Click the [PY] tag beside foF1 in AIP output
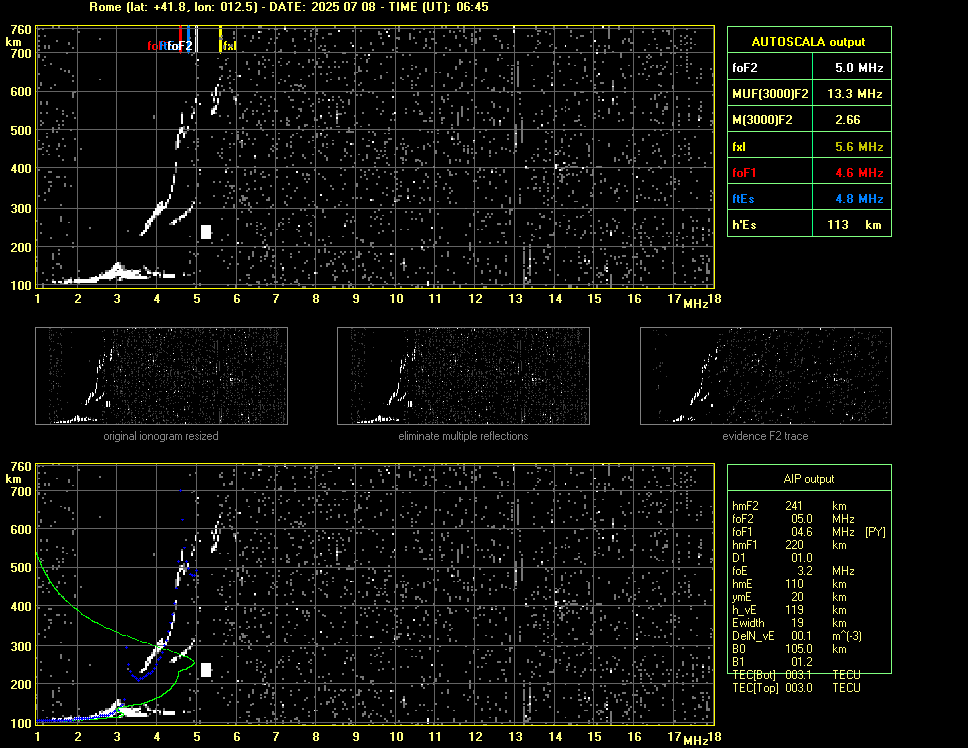The height and width of the screenshot is (748, 968). 875,532
